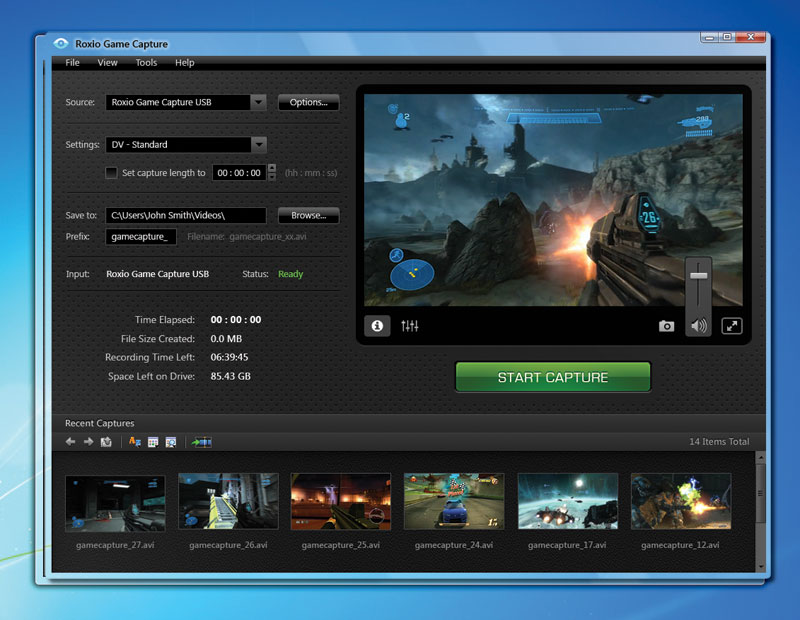
Task: Take a snapshot with the camera icon
Action: click(666, 326)
